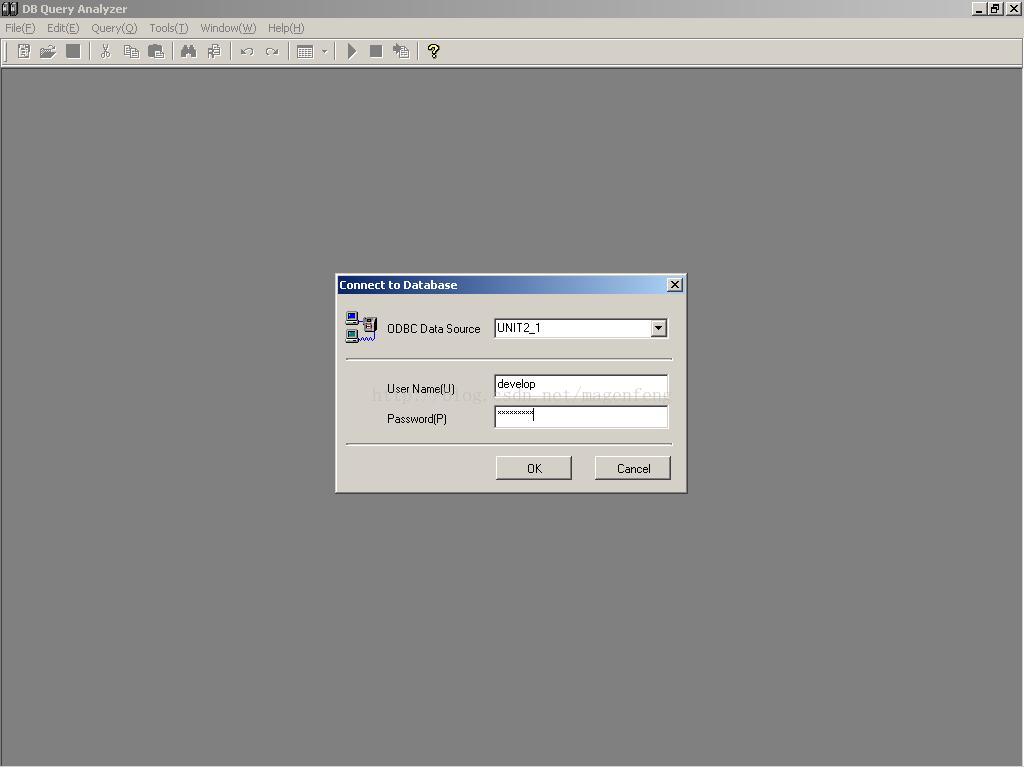Click the DB Query Analyzer title bar icon

point(10,8)
